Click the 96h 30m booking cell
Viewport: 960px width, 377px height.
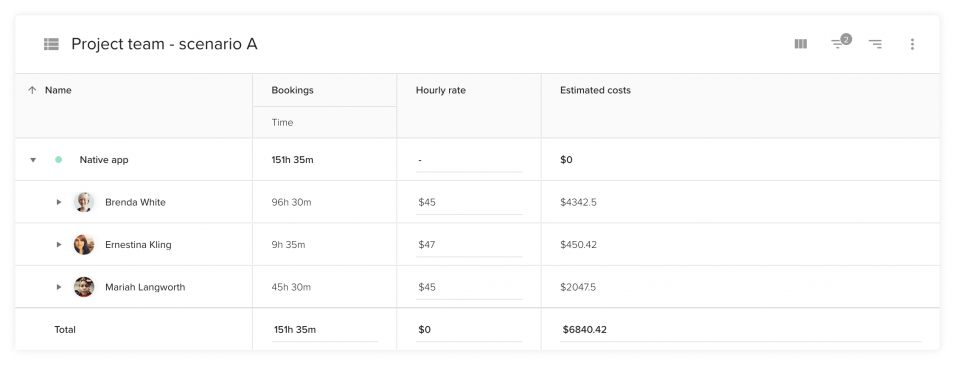291,202
